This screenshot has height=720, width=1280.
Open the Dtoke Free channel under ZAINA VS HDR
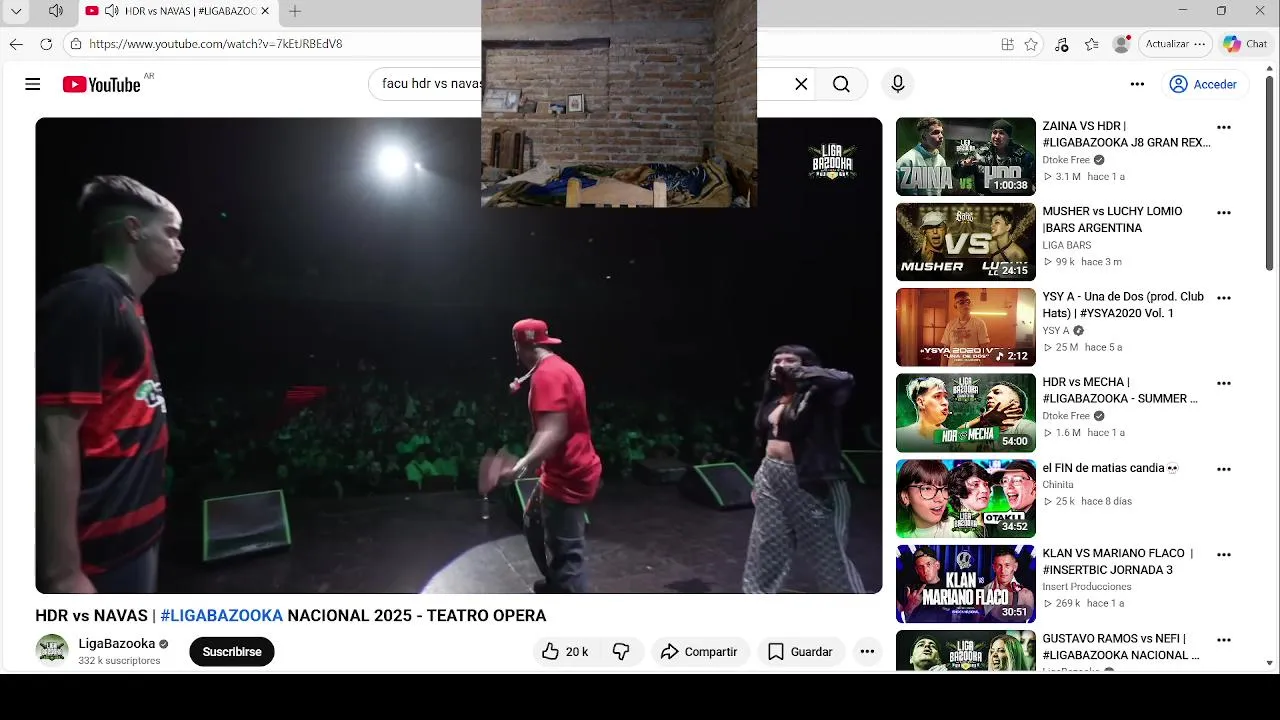coord(1066,160)
